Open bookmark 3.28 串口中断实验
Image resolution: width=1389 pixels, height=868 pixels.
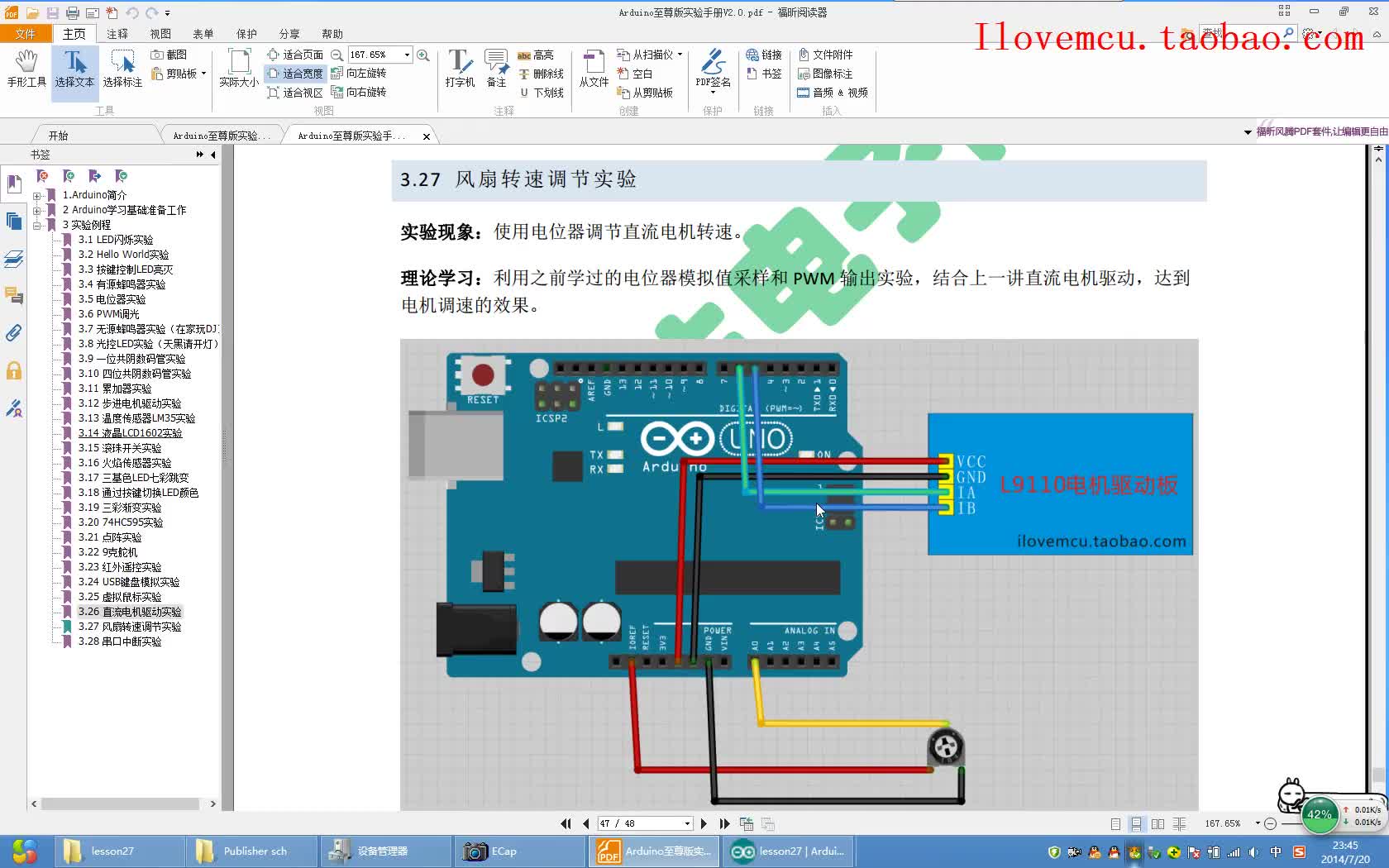click(x=120, y=641)
